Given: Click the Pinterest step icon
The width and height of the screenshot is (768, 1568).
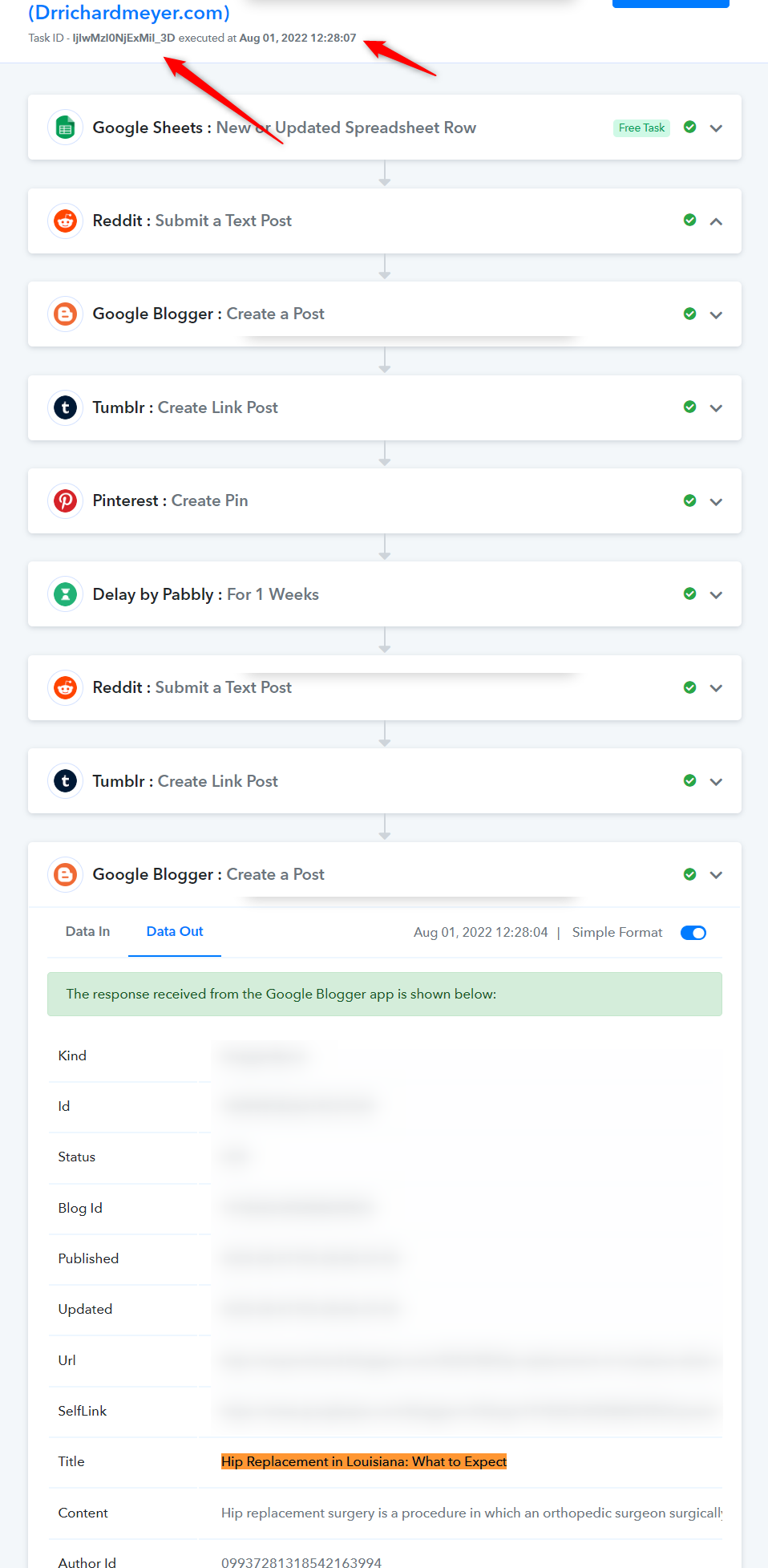Looking at the screenshot, I should point(66,500).
